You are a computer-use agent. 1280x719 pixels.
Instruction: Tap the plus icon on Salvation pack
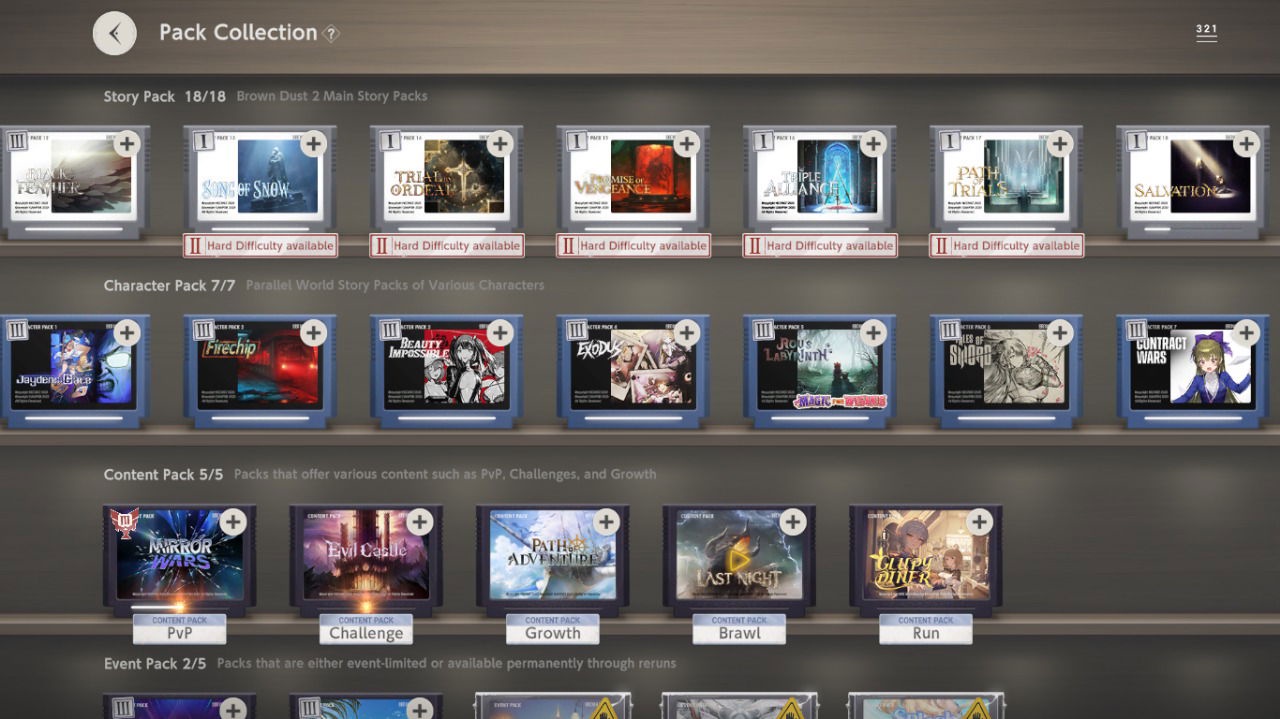1247,143
